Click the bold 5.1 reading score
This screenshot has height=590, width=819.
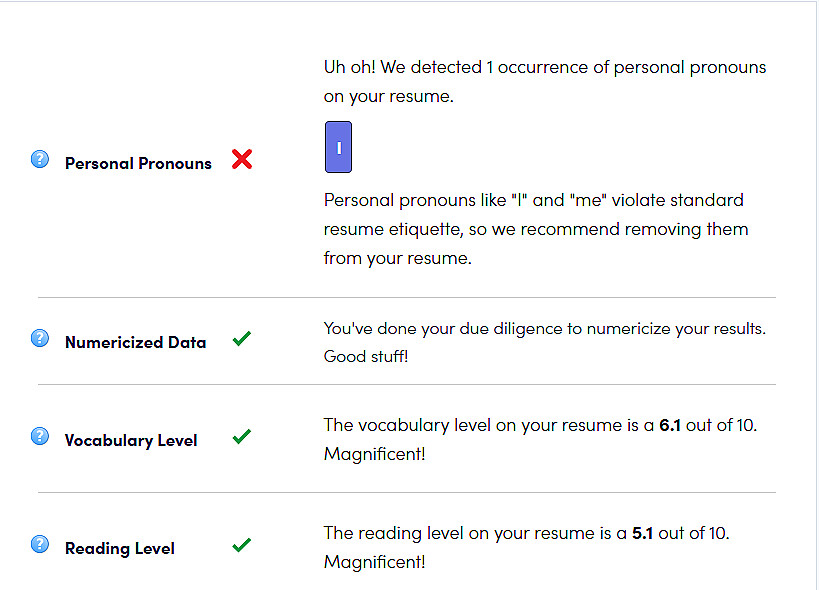pyautogui.click(x=642, y=533)
